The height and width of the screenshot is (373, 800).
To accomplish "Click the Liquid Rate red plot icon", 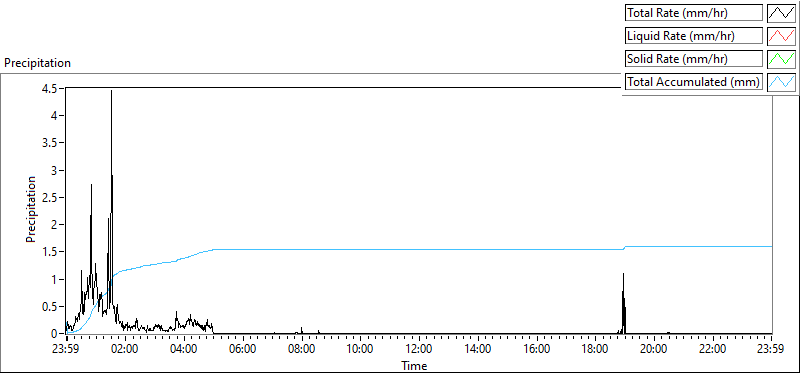I will (782, 36).
